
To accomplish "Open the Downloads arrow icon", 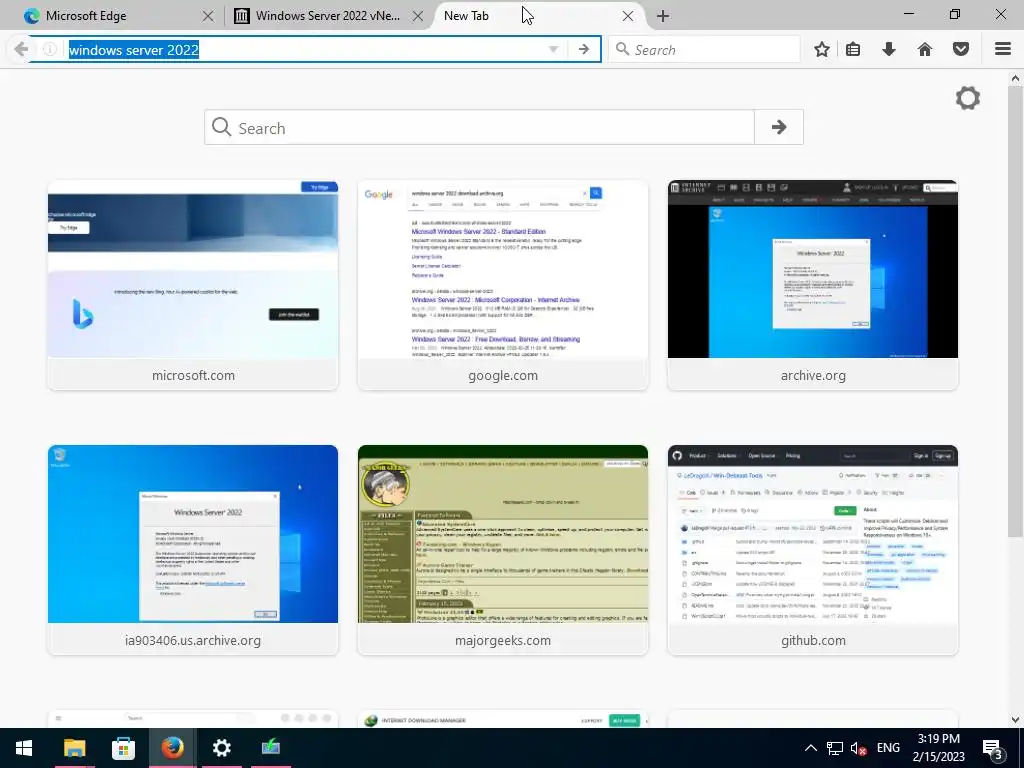I will (889, 50).
